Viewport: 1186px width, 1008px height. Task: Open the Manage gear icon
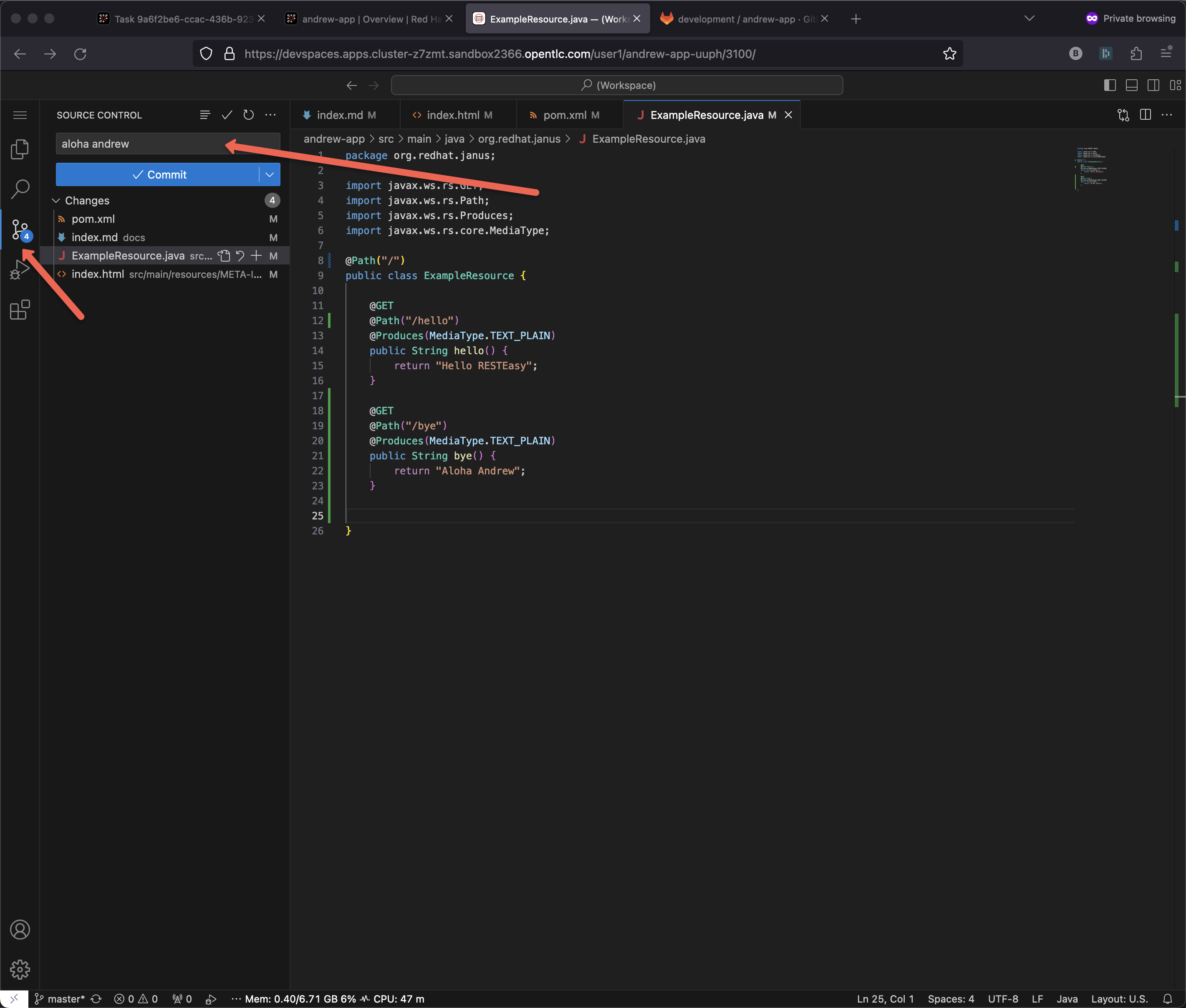pos(20,969)
